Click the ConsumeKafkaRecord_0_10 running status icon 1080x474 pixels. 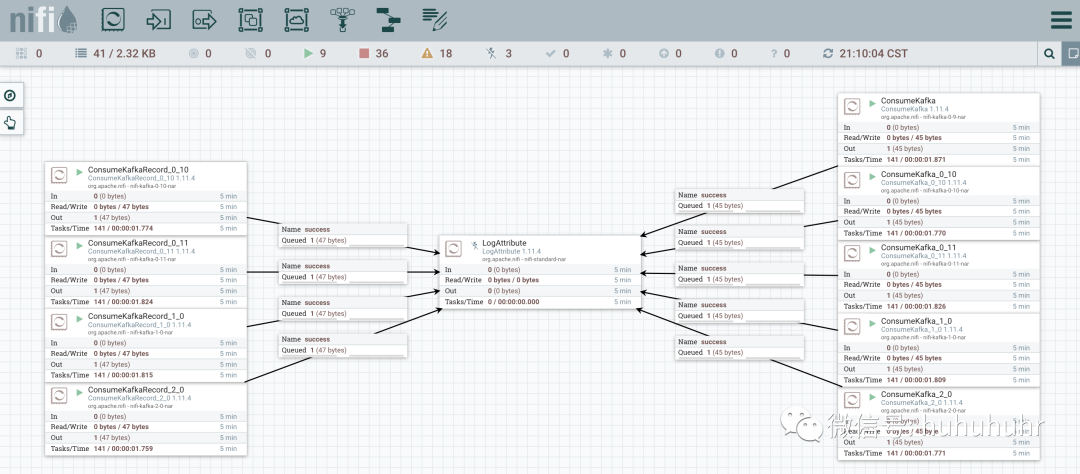tap(80, 171)
